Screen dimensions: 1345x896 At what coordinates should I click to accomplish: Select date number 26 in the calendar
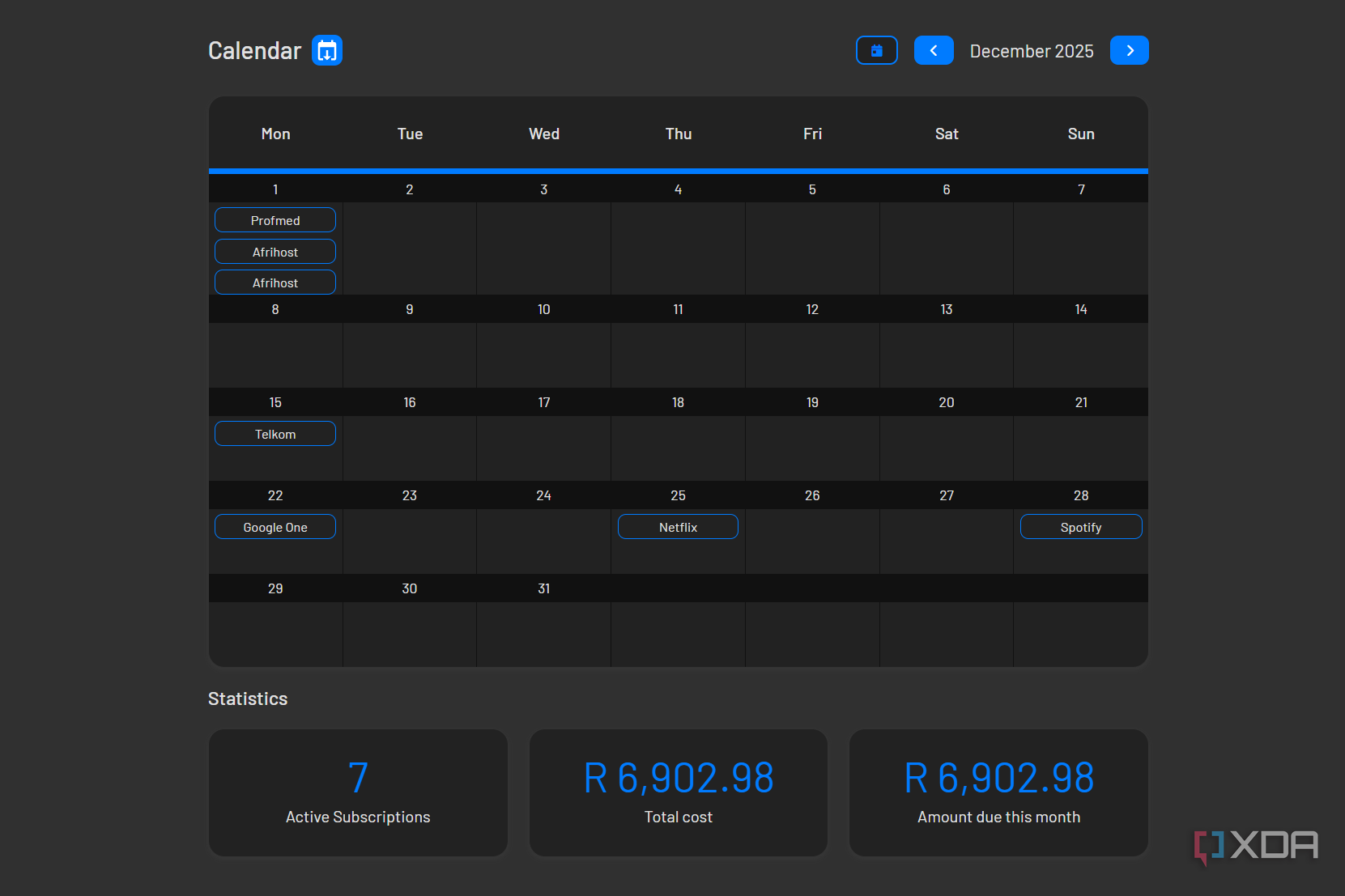812,495
